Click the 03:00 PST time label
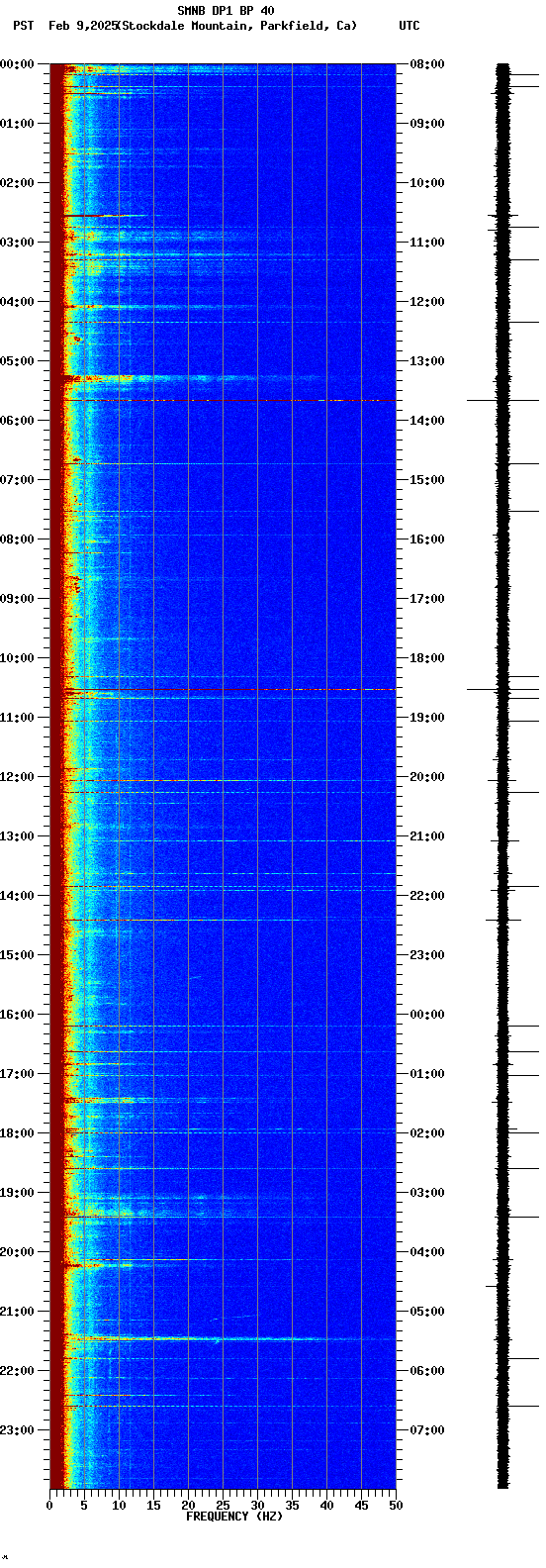Image resolution: width=546 pixels, height=1568 pixels. coord(19,243)
